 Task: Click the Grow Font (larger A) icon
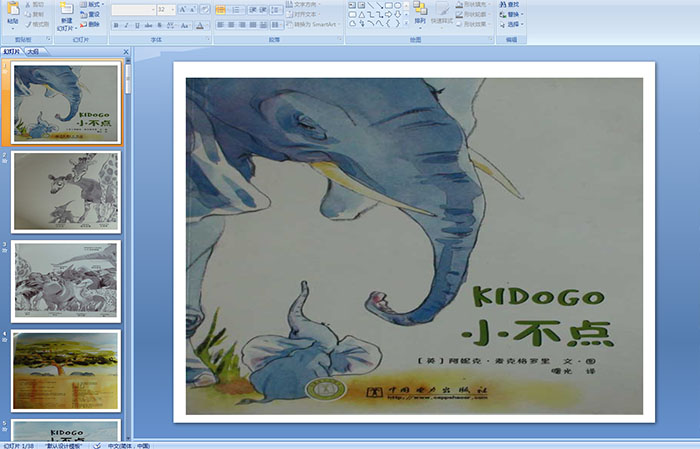[x=182, y=9]
